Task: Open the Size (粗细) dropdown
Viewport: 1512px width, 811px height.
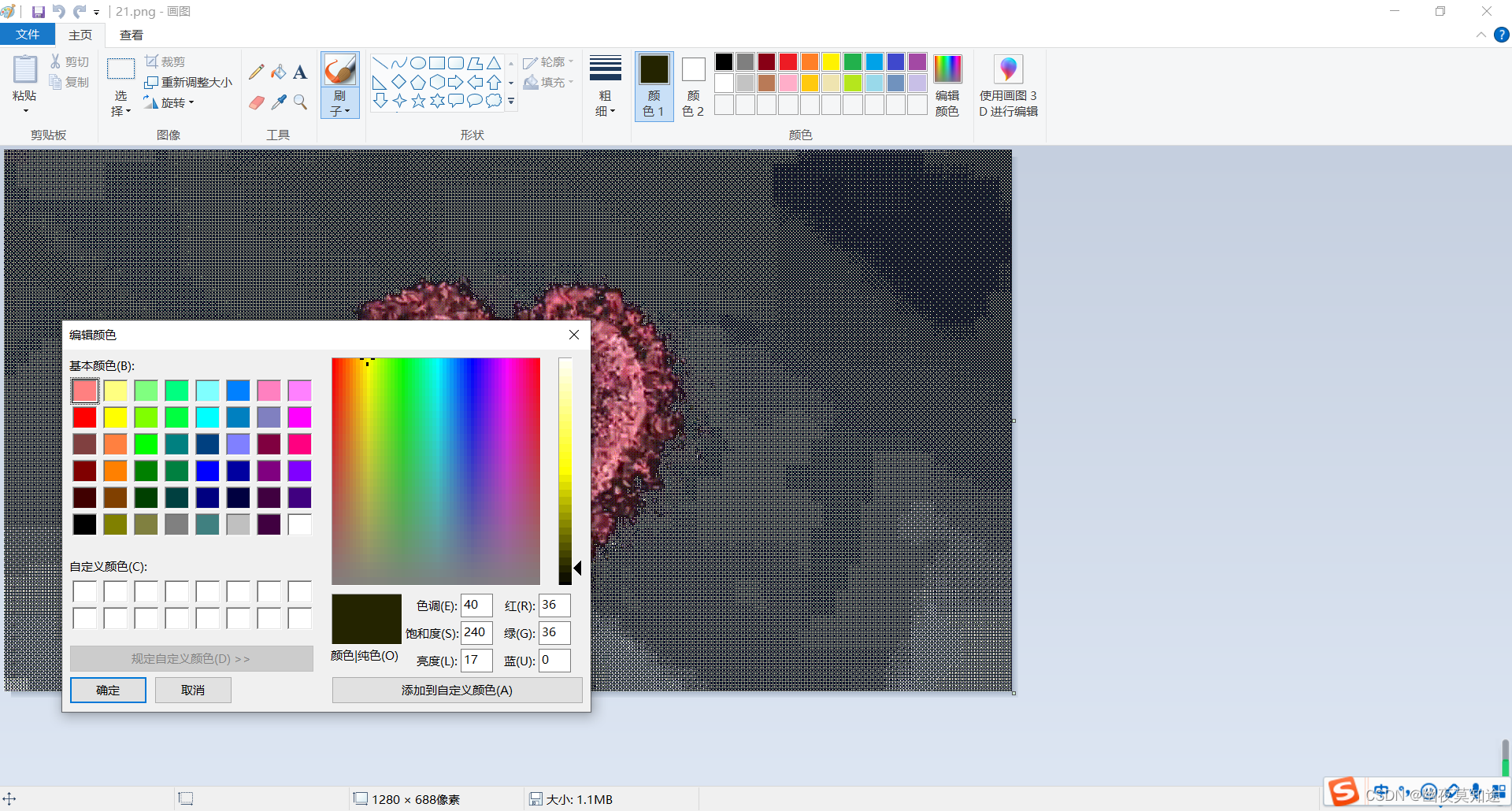Action: click(605, 86)
